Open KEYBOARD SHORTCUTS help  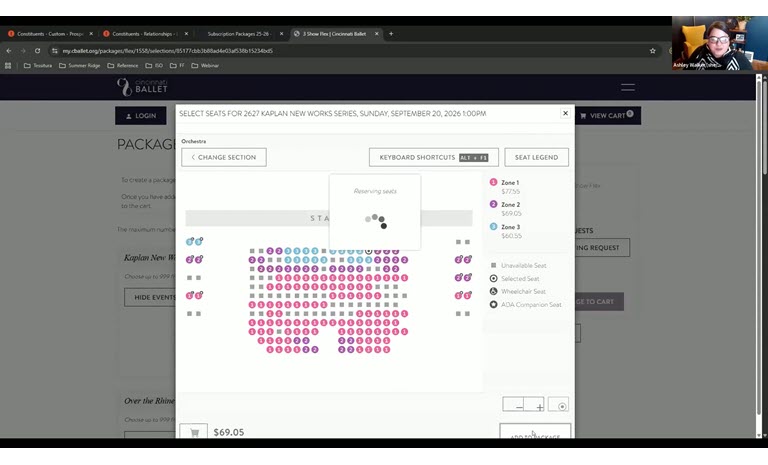(433, 157)
